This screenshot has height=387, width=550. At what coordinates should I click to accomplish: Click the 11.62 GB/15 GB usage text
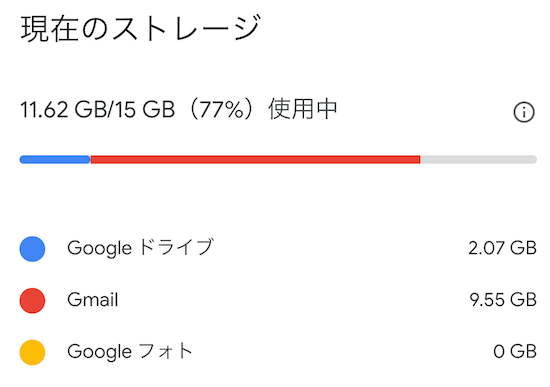click(x=97, y=109)
